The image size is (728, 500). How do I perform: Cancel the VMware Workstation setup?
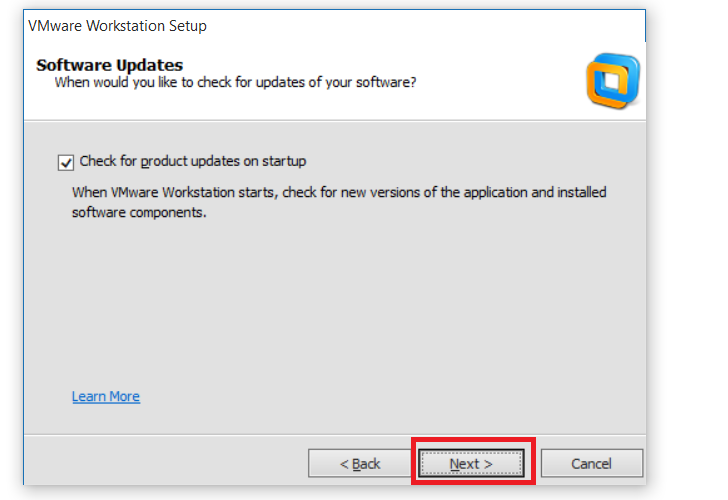coord(591,464)
